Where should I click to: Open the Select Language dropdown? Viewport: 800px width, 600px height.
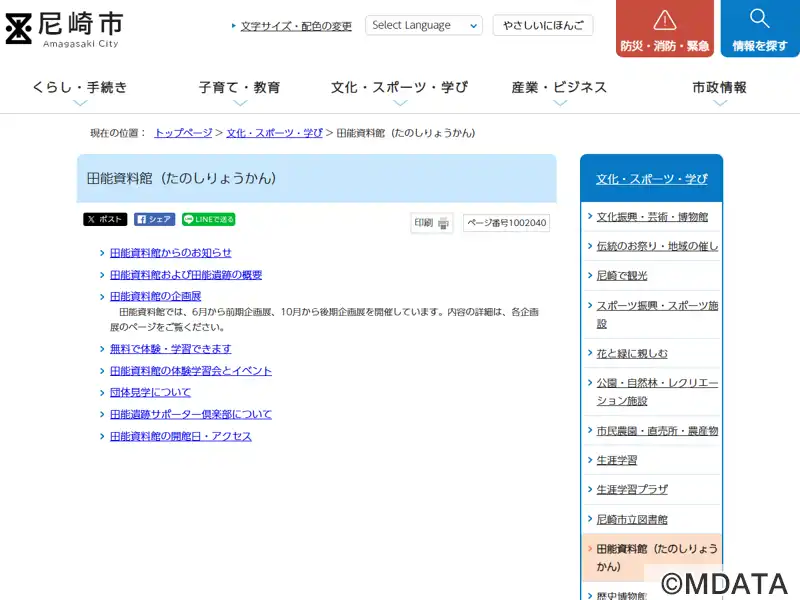tap(423, 25)
